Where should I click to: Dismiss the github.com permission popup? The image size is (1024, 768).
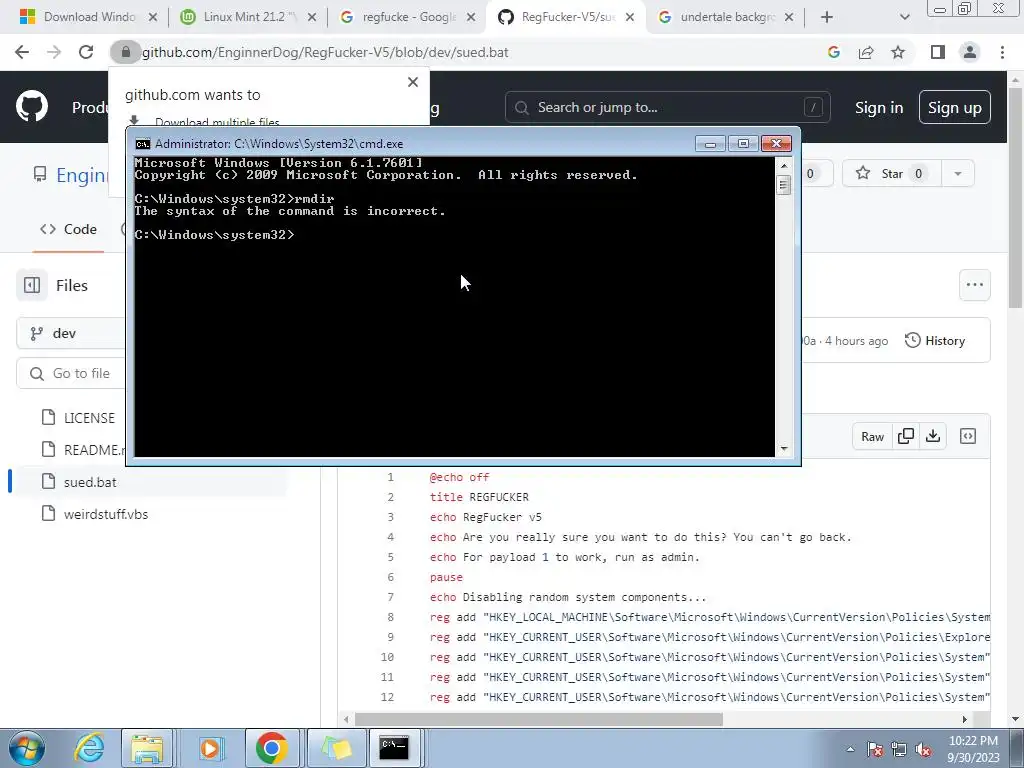pyautogui.click(x=413, y=82)
